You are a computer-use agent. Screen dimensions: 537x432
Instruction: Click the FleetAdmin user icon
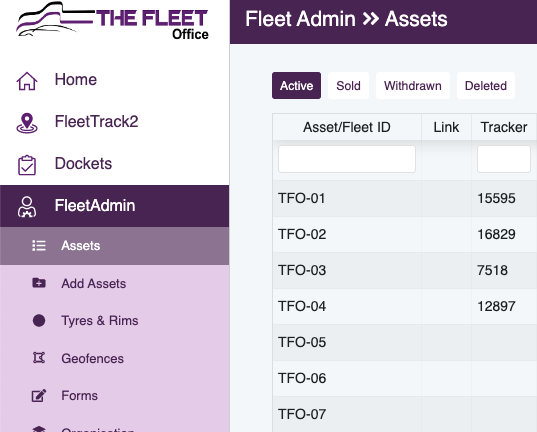point(27,207)
